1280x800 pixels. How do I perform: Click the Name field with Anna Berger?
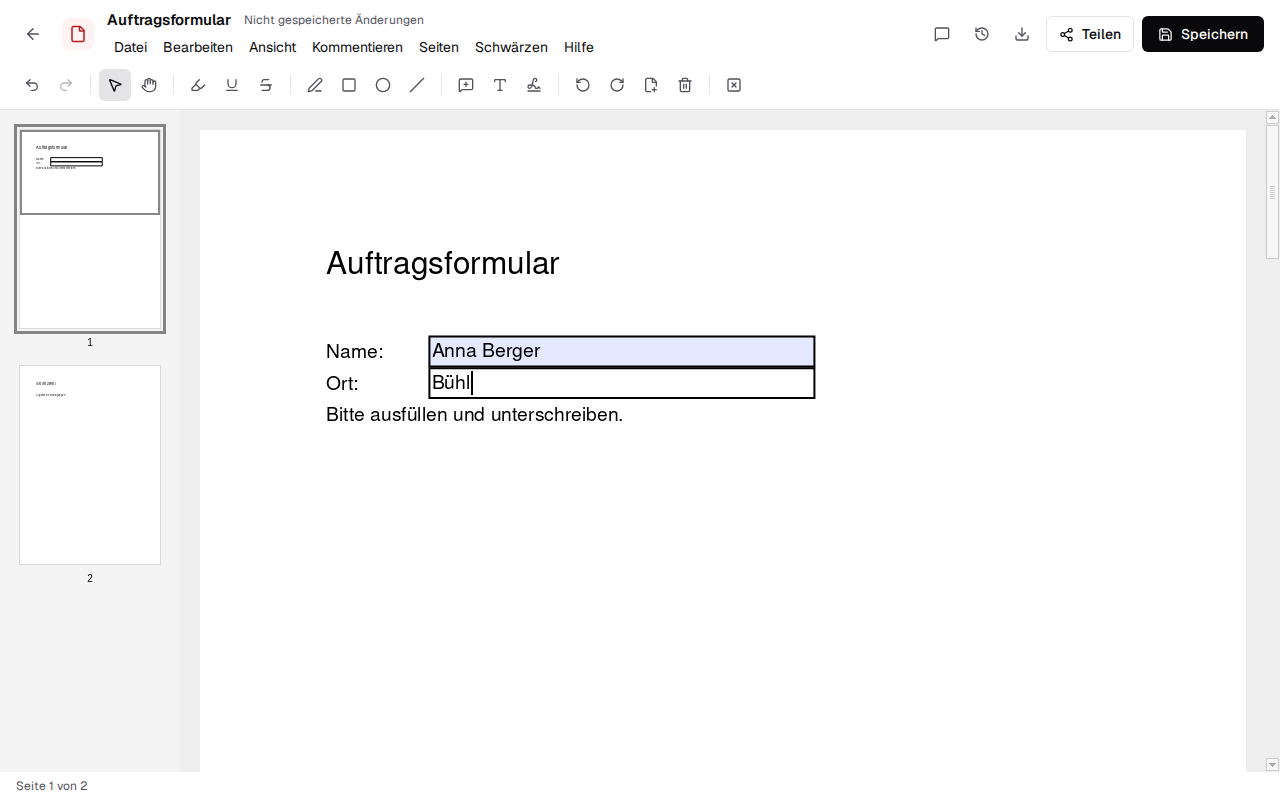[622, 351]
